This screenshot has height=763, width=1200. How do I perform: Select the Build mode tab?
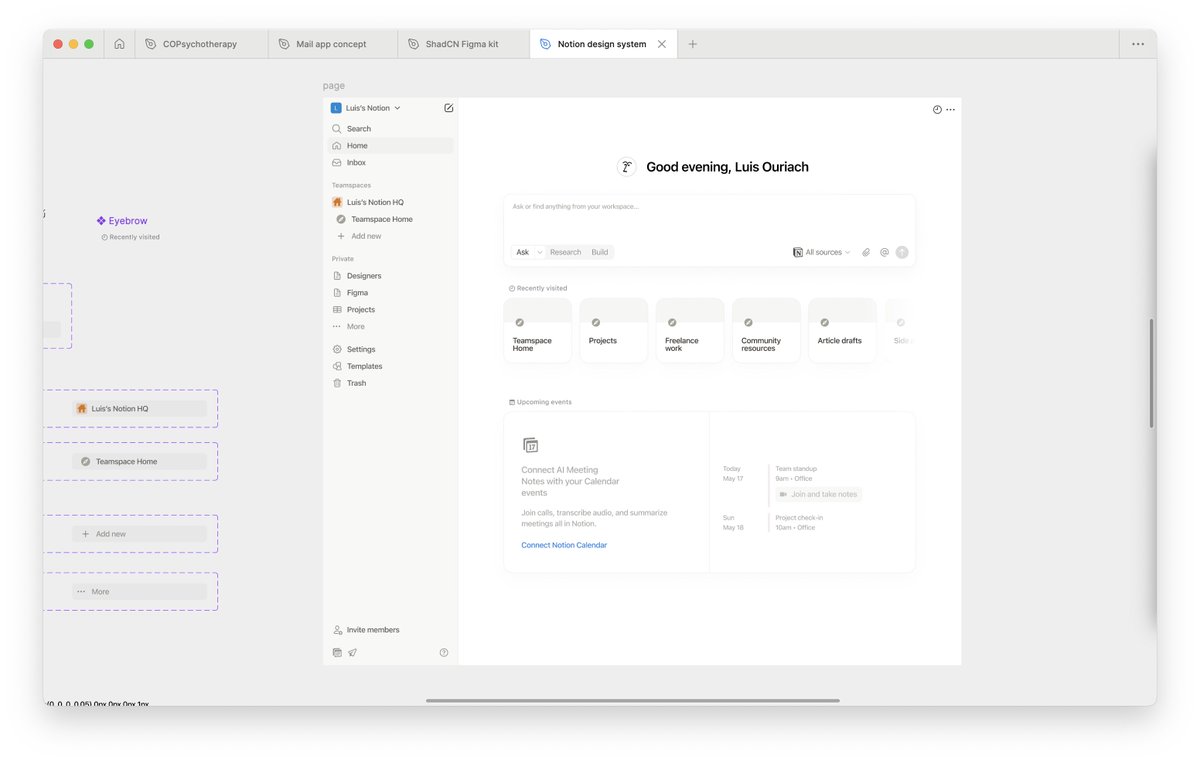[x=600, y=253]
